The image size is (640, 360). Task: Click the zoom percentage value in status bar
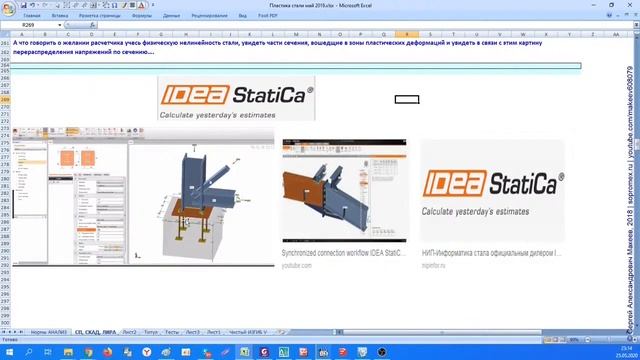[574, 340]
